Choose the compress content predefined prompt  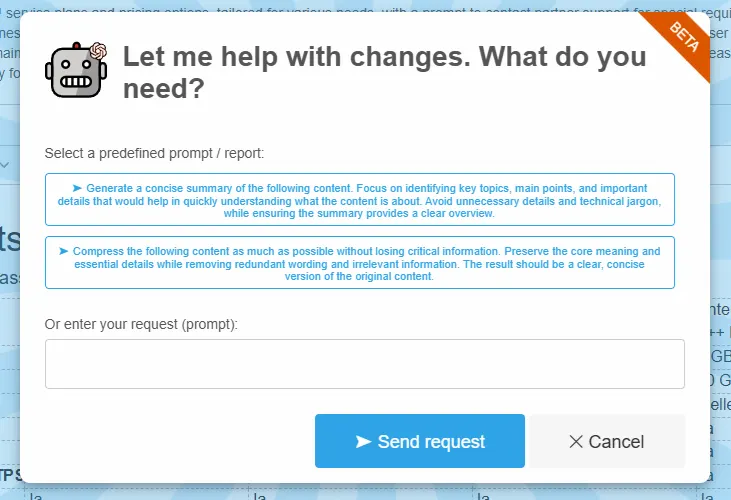point(359,262)
